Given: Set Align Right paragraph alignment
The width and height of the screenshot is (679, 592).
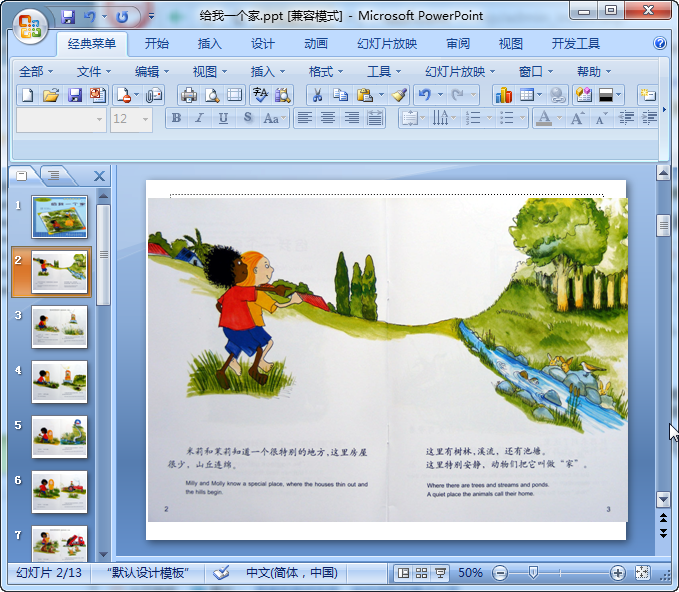Looking at the screenshot, I should [x=352, y=118].
